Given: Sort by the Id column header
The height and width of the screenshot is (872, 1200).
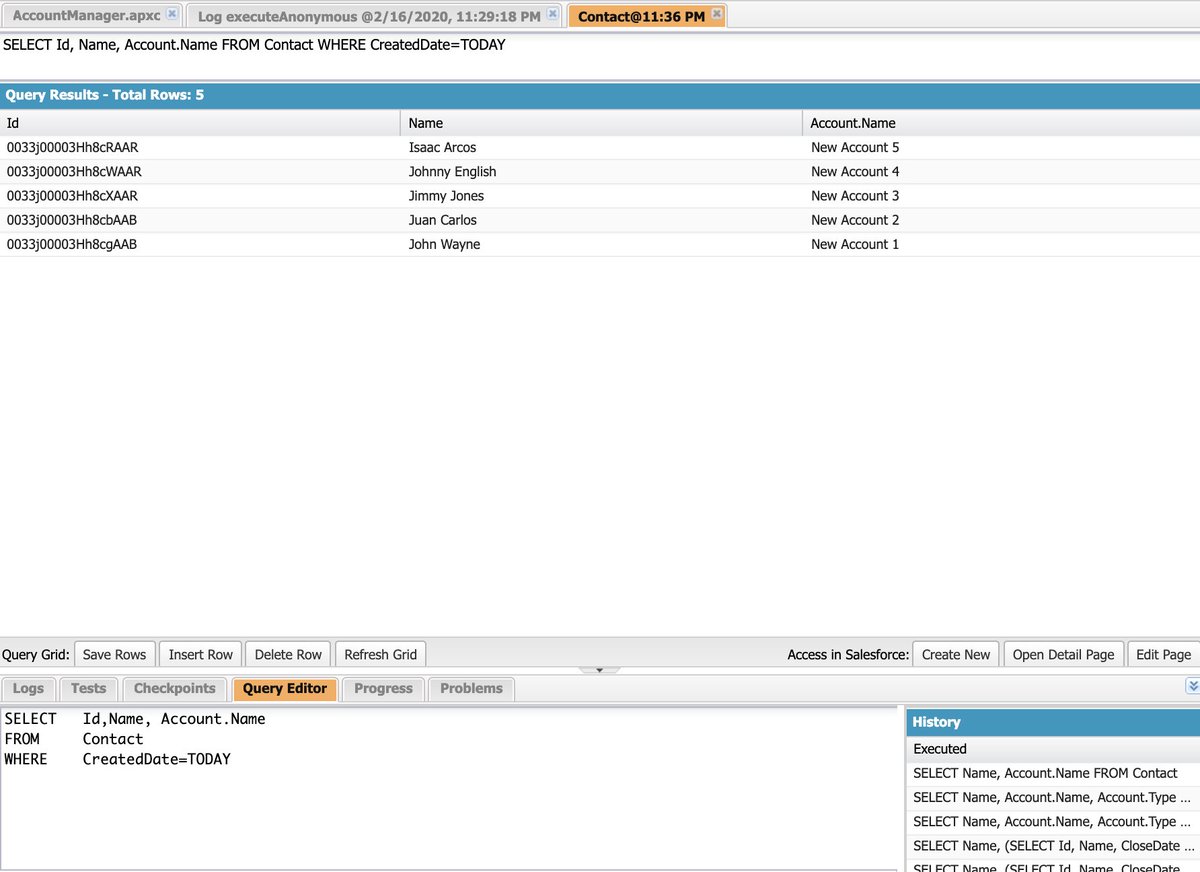Looking at the screenshot, I should 200,123.
